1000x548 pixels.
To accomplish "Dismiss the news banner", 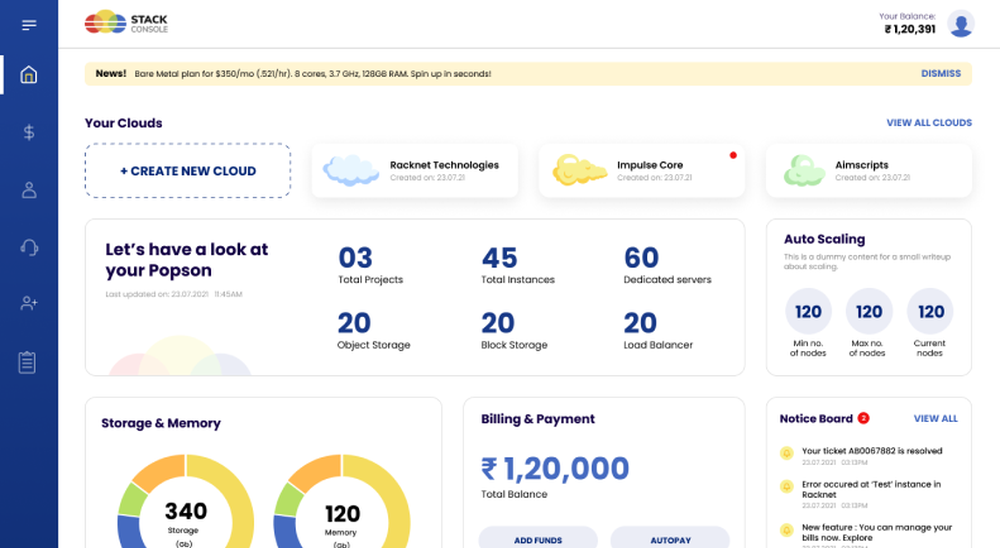I will [x=941, y=73].
